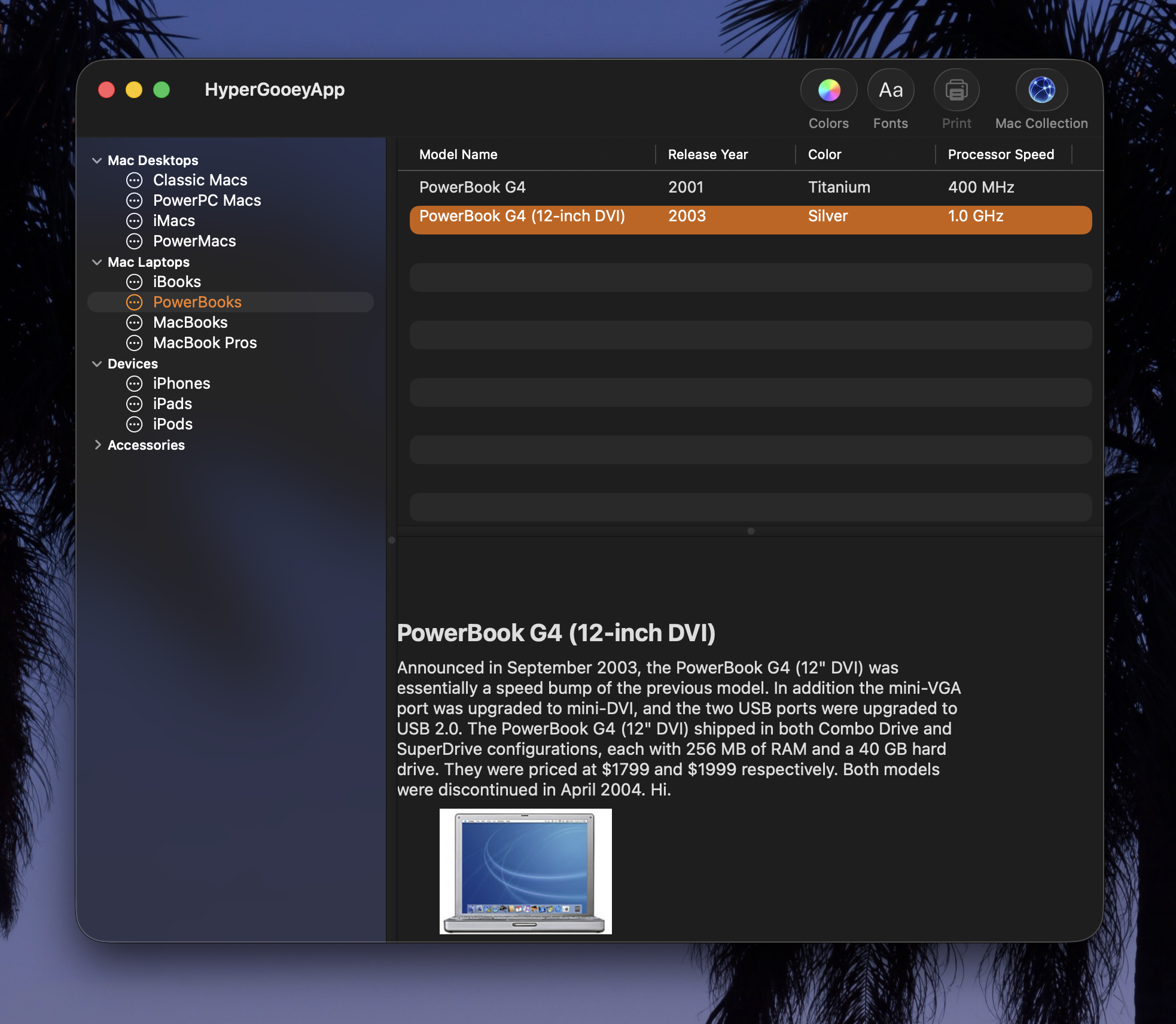
Task: Select PowerMacs in sidebar
Action: (194, 241)
